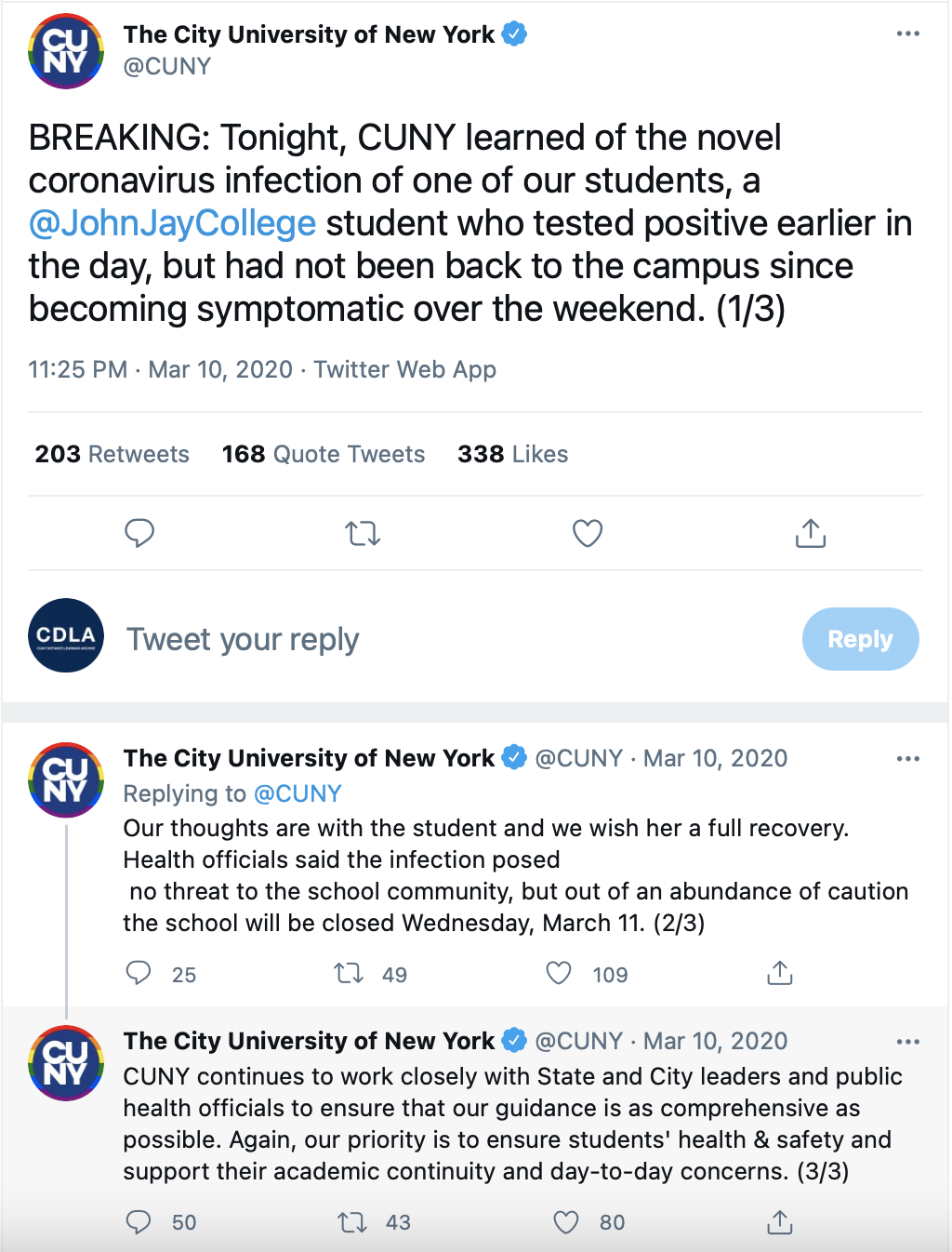Viewport: 952px width, 1252px height.
Task: Click the reply icon on the main tweet
Action: pos(139,533)
